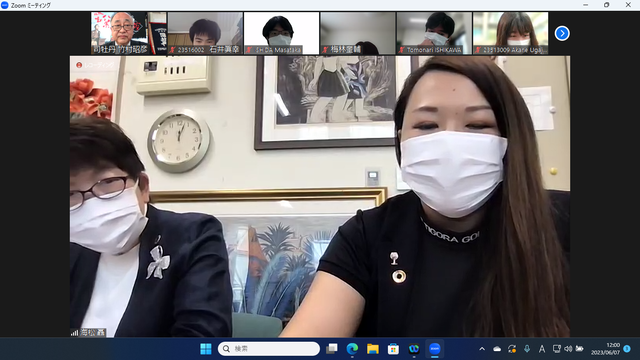The image size is (640, 360).
Task: Click the network display icon in tray
Action: coord(556,349)
